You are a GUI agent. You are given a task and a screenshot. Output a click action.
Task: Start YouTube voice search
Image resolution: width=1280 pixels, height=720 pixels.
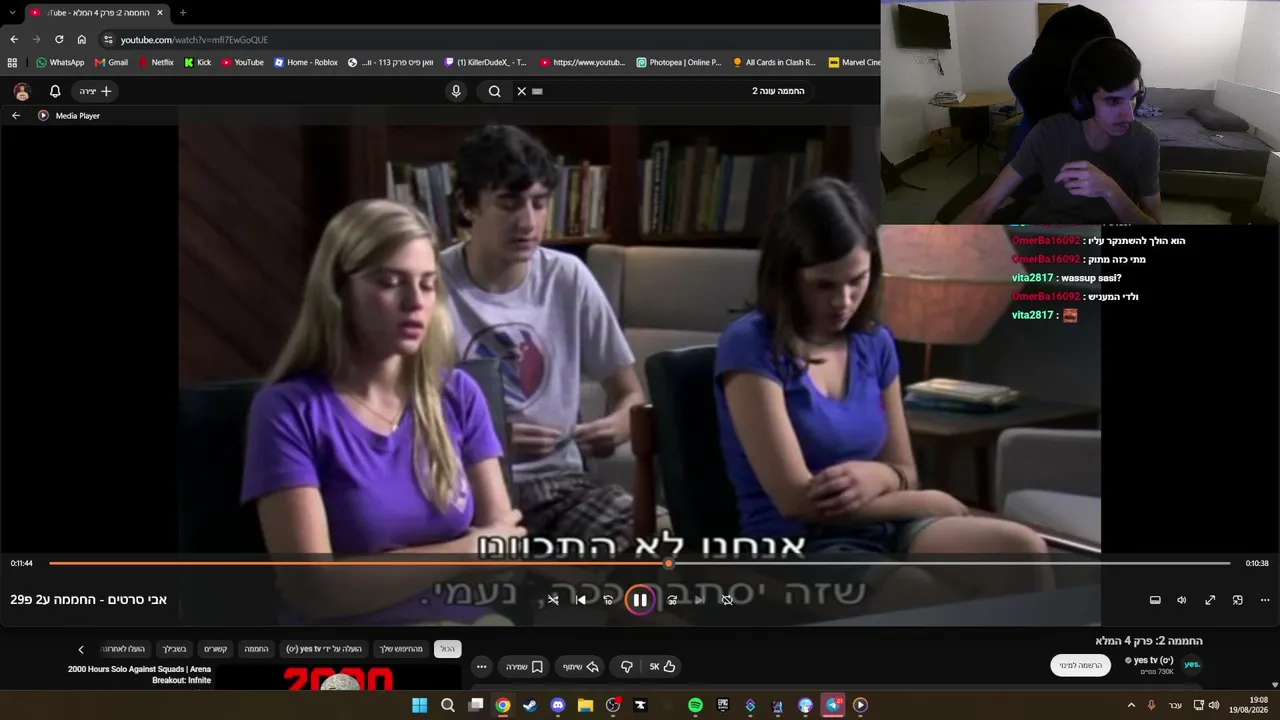point(456,91)
